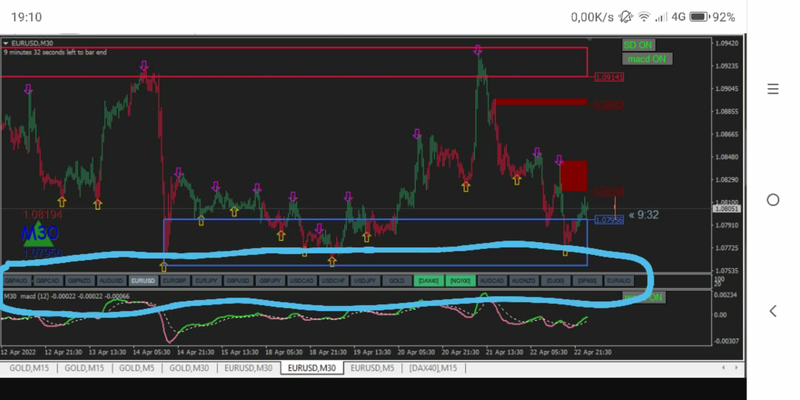The height and width of the screenshot is (400, 800).
Task: Switch chart to AUDCAD symbol button
Action: click(x=492, y=281)
